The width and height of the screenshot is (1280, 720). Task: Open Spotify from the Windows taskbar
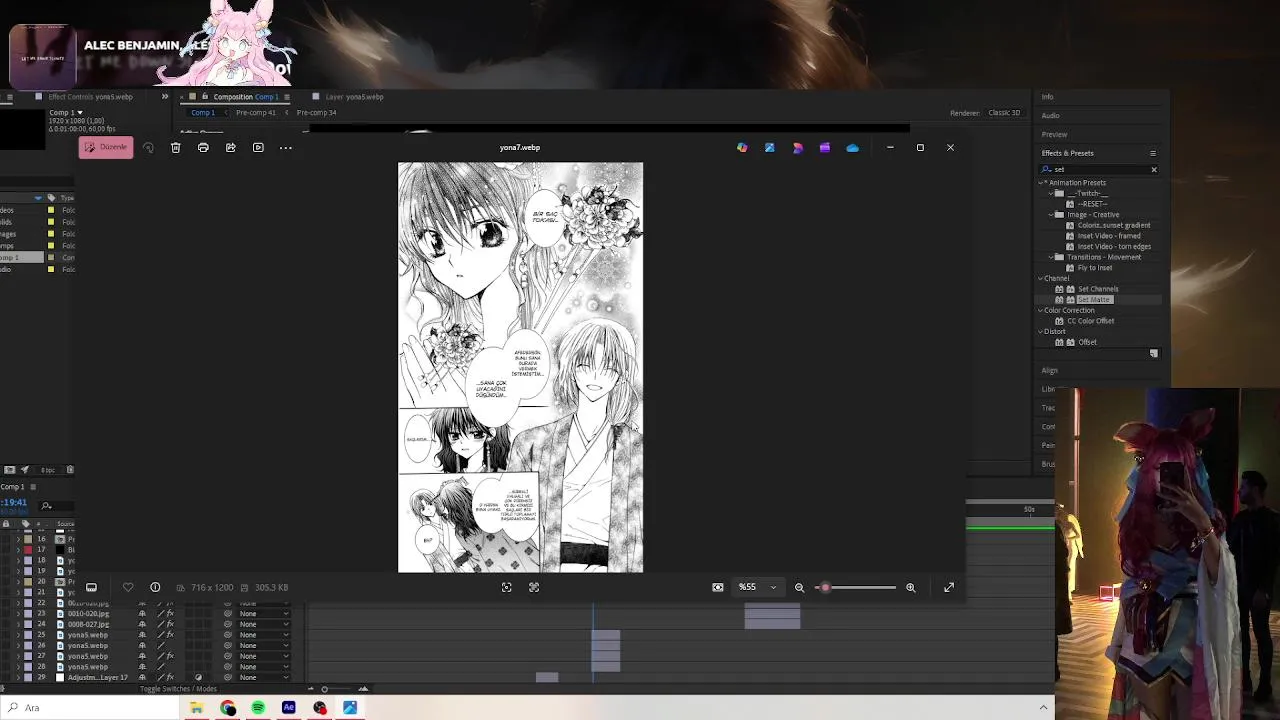tap(258, 708)
